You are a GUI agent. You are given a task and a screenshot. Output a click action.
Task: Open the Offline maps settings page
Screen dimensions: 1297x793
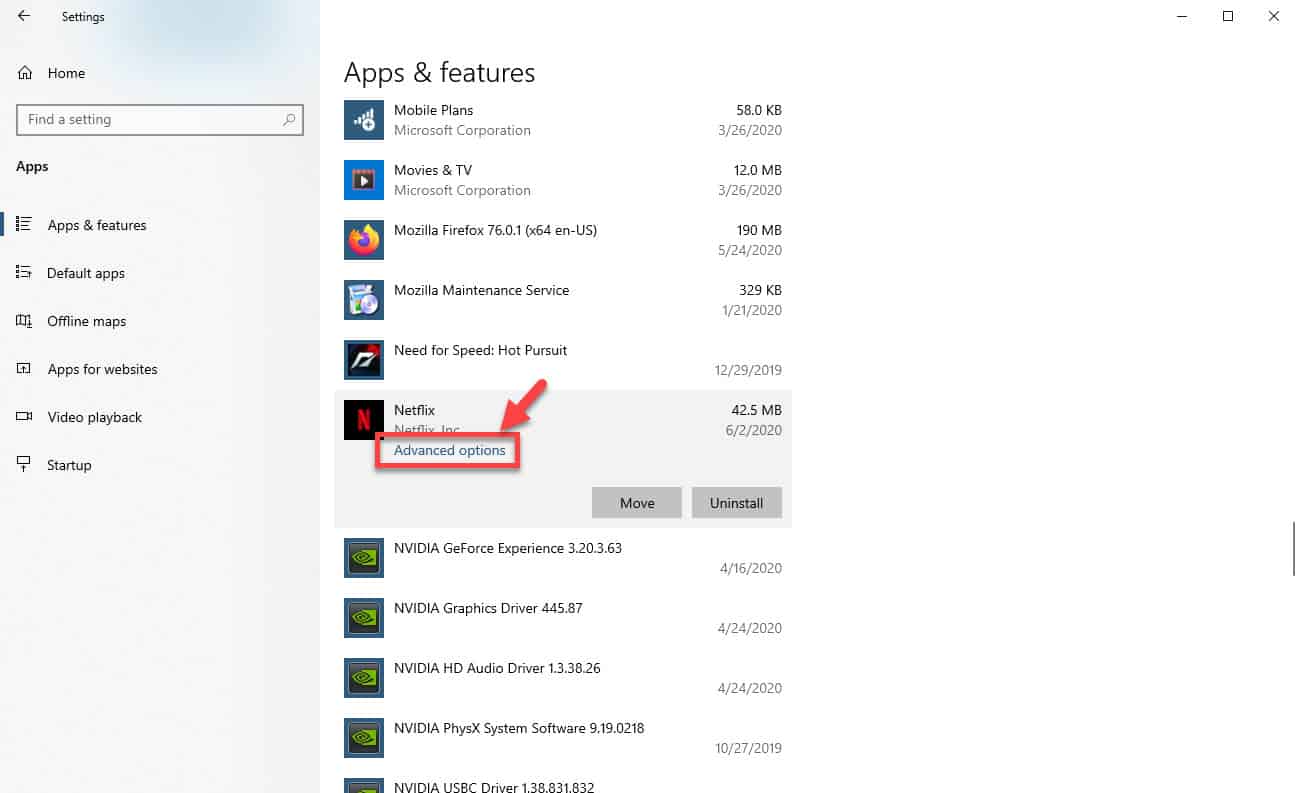coord(87,321)
